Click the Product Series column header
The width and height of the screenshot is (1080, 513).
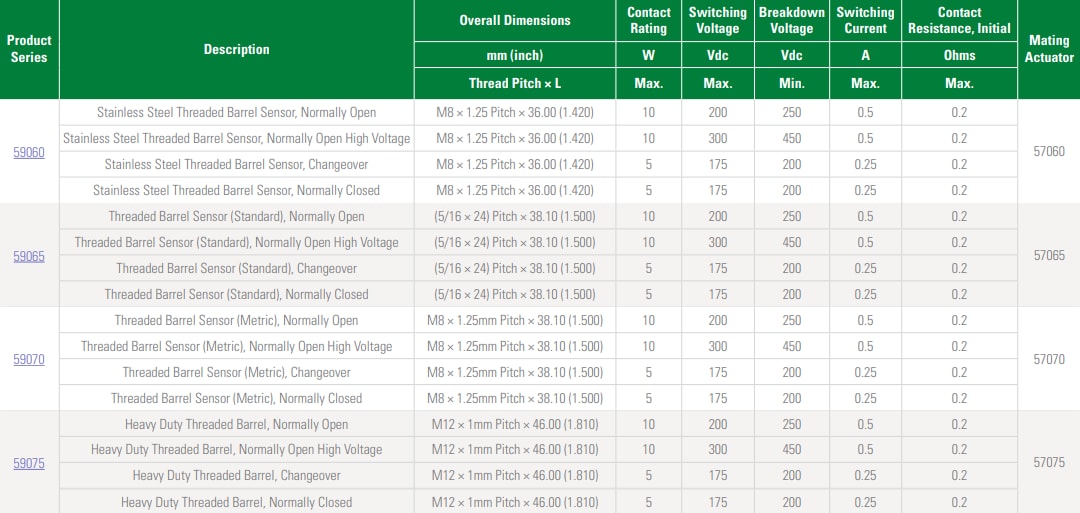[29, 49]
